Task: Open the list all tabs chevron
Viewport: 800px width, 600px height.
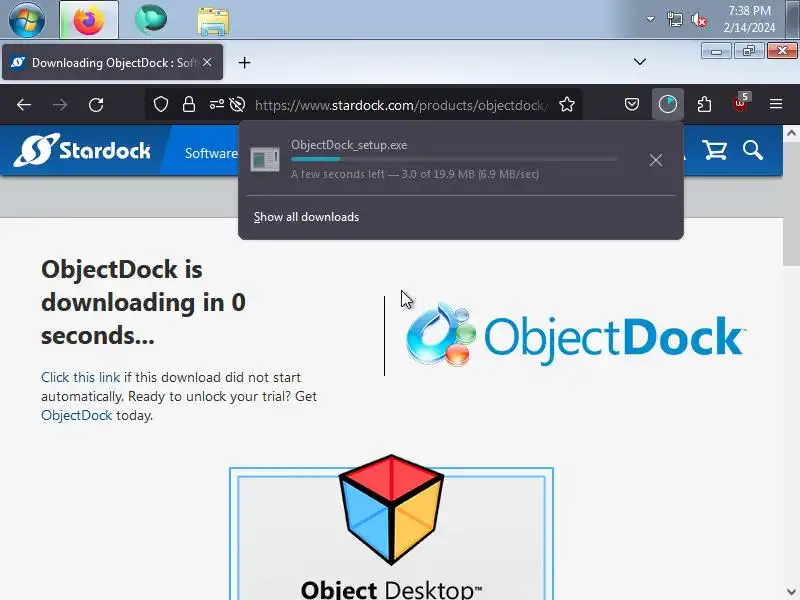Action: pos(640,62)
